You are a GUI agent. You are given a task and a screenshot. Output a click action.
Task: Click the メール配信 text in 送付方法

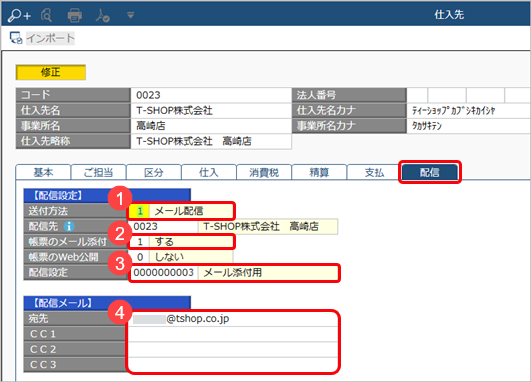(179, 211)
